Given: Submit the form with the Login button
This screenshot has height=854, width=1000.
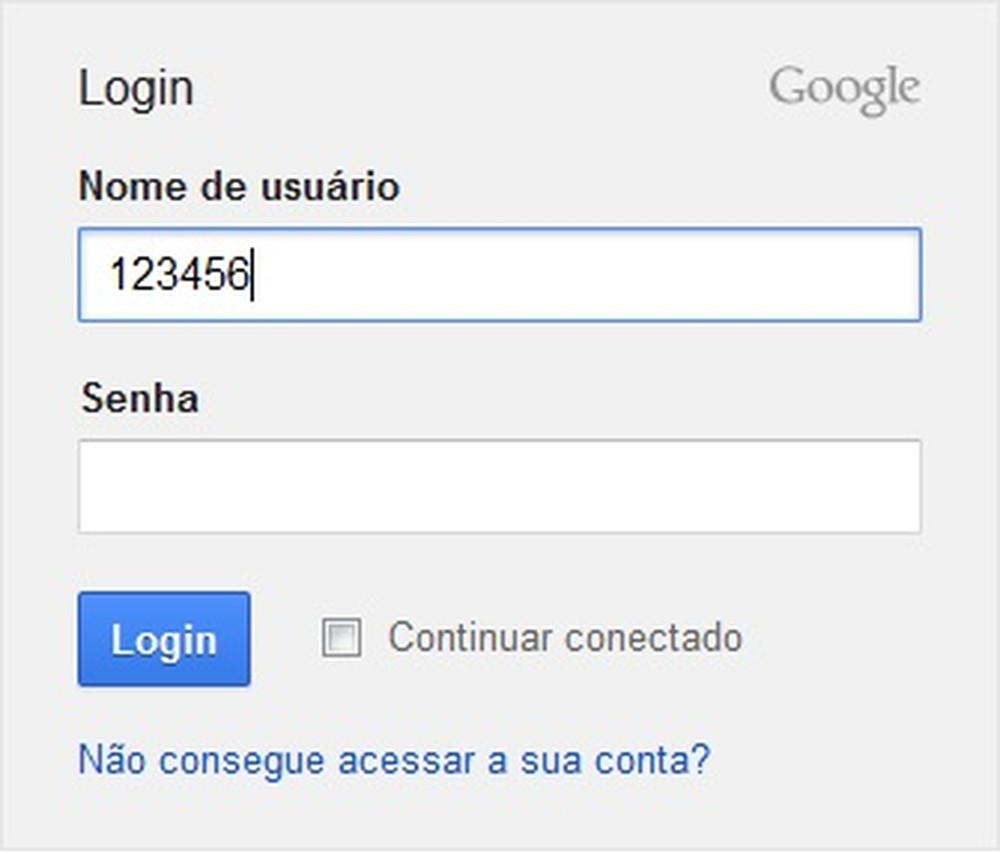Looking at the screenshot, I should [x=164, y=639].
